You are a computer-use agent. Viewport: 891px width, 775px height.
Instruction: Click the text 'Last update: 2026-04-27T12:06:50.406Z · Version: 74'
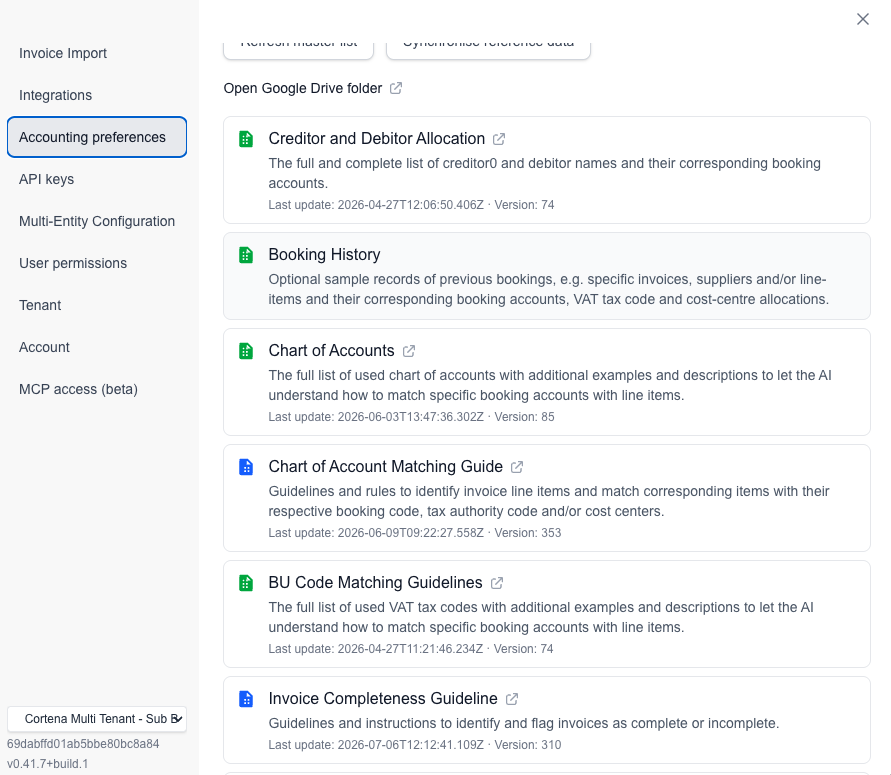pyautogui.click(x=411, y=205)
